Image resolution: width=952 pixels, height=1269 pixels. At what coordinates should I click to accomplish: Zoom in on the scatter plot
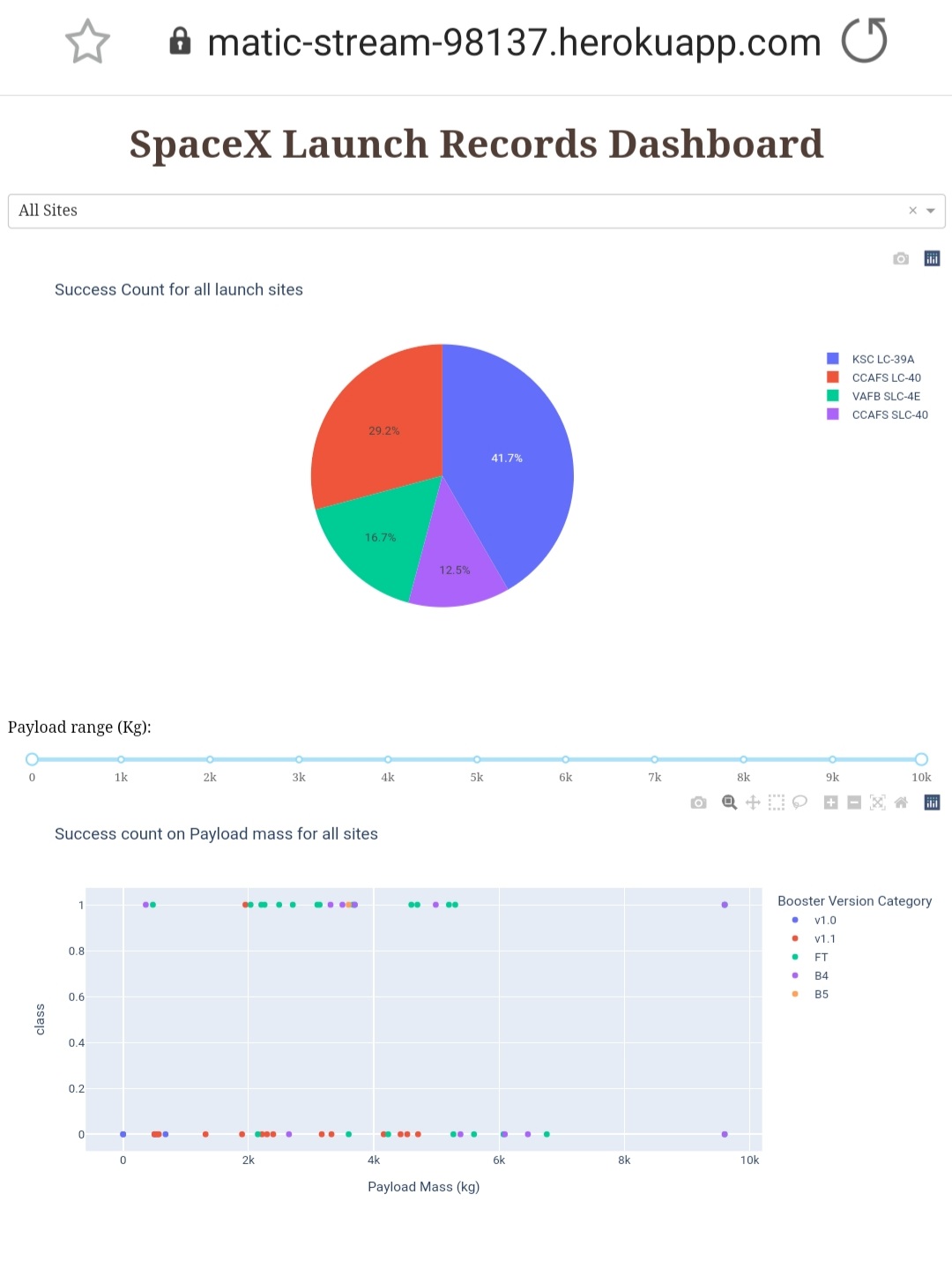pos(830,802)
